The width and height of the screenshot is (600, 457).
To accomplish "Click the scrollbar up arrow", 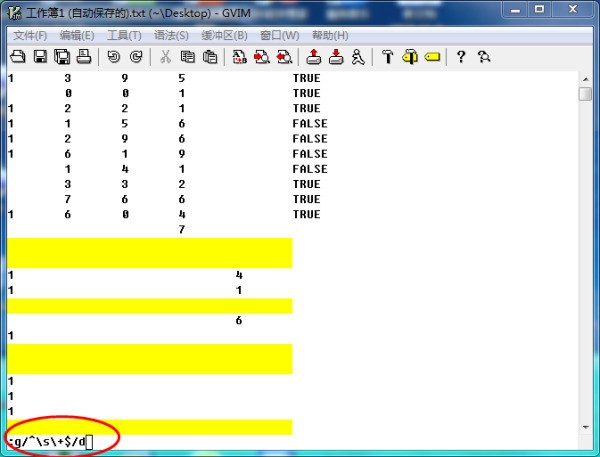I will click(585, 77).
